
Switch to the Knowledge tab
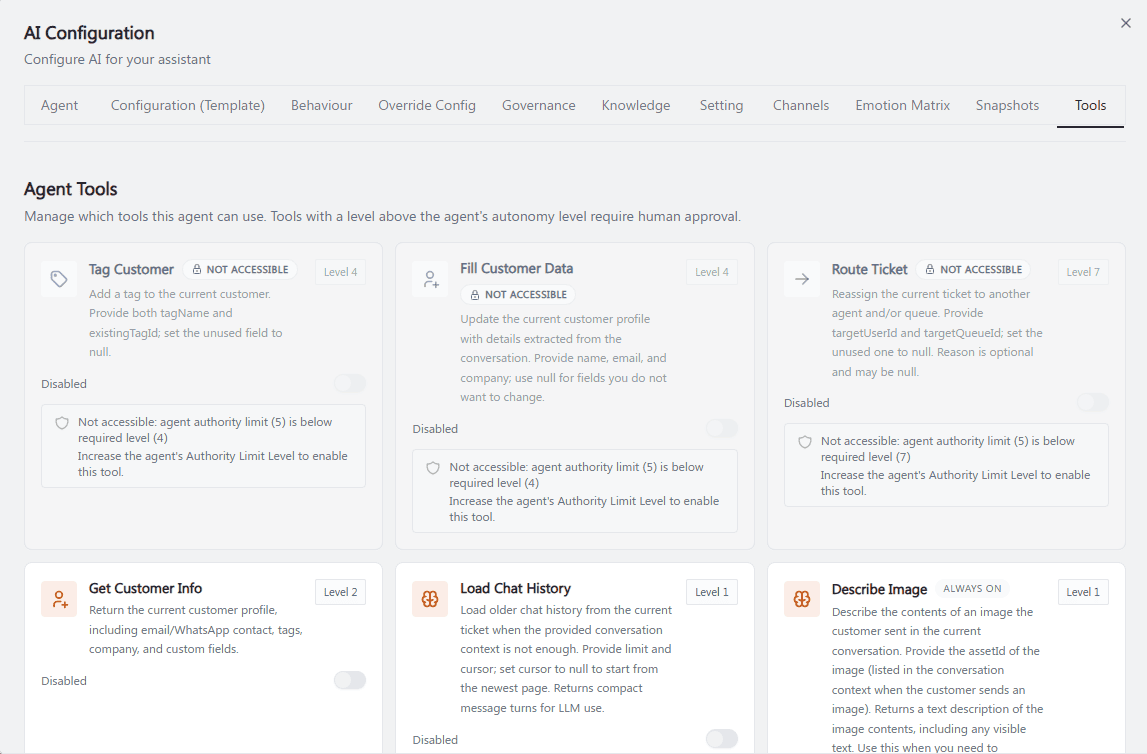[636, 105]
